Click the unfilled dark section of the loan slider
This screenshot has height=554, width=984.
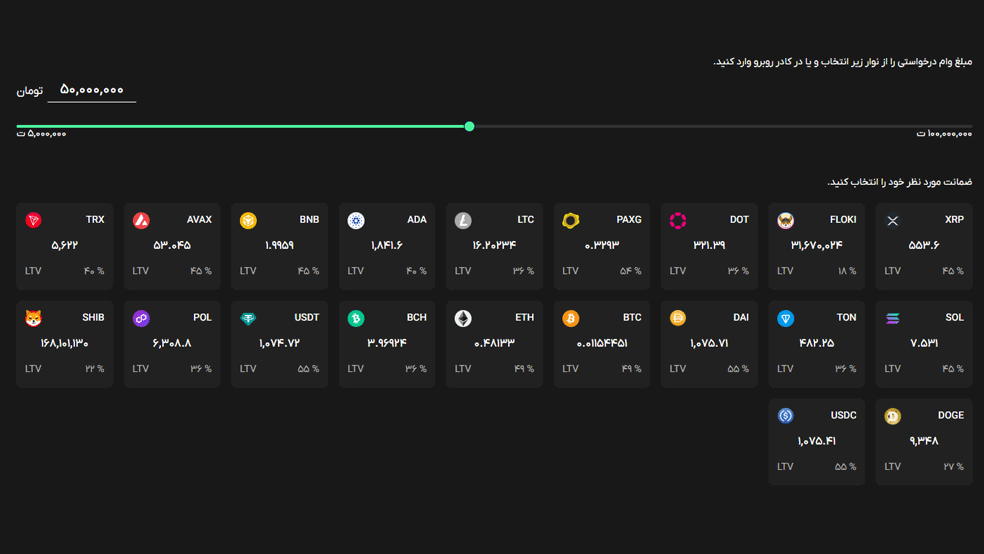(x=723, y=126)
